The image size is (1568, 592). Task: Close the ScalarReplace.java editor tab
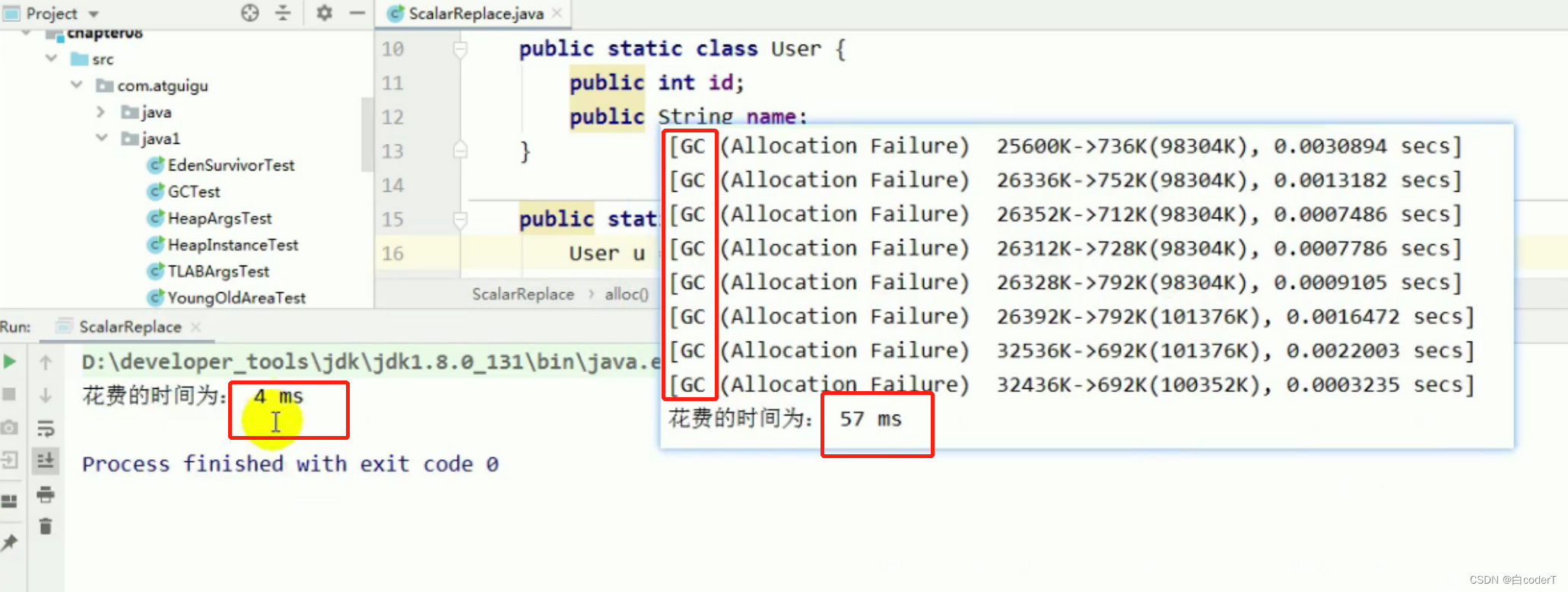tap(557, 13)
